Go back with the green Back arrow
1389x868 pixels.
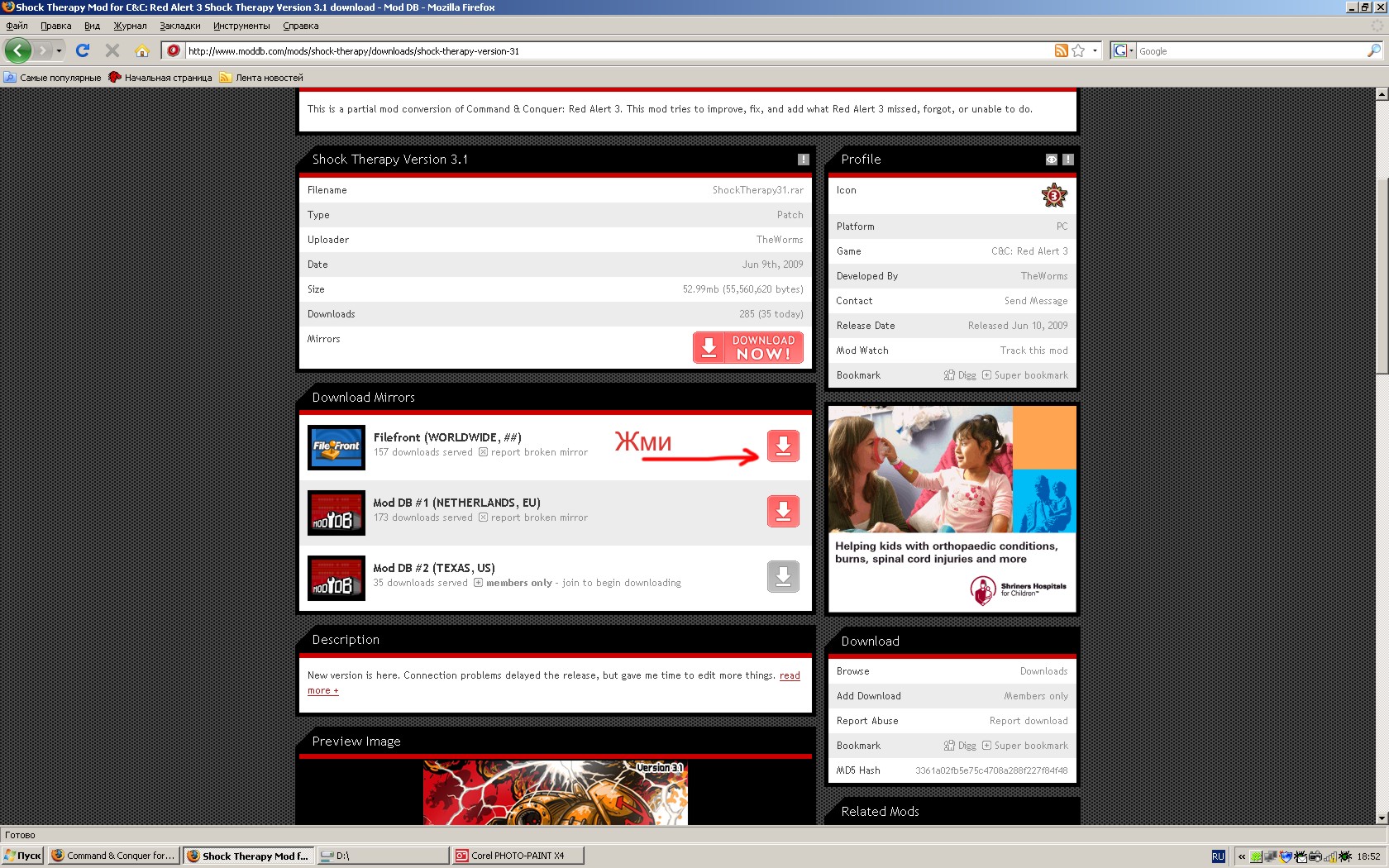(17, 50)
